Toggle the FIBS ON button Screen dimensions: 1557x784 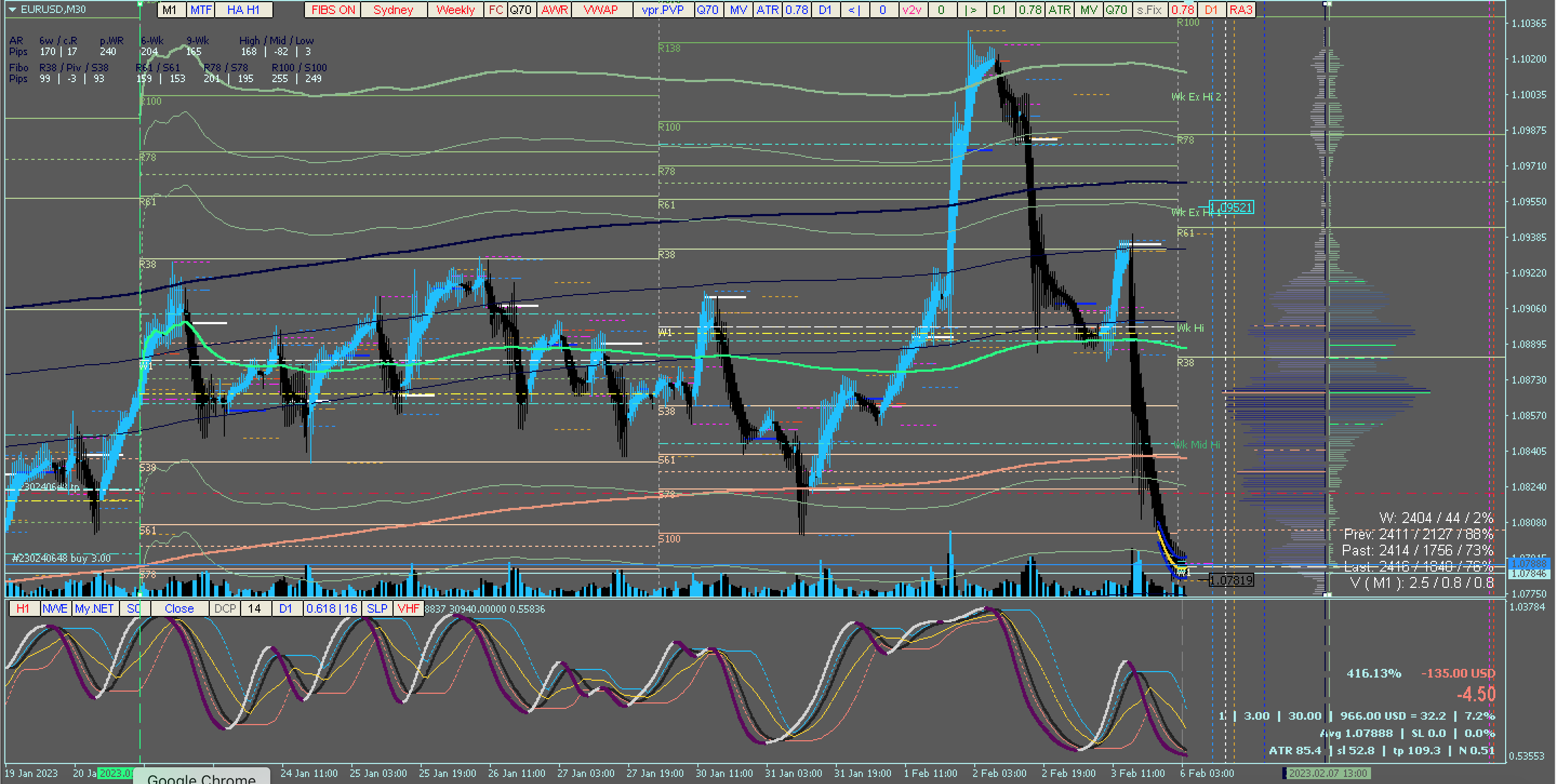point(333,10)
